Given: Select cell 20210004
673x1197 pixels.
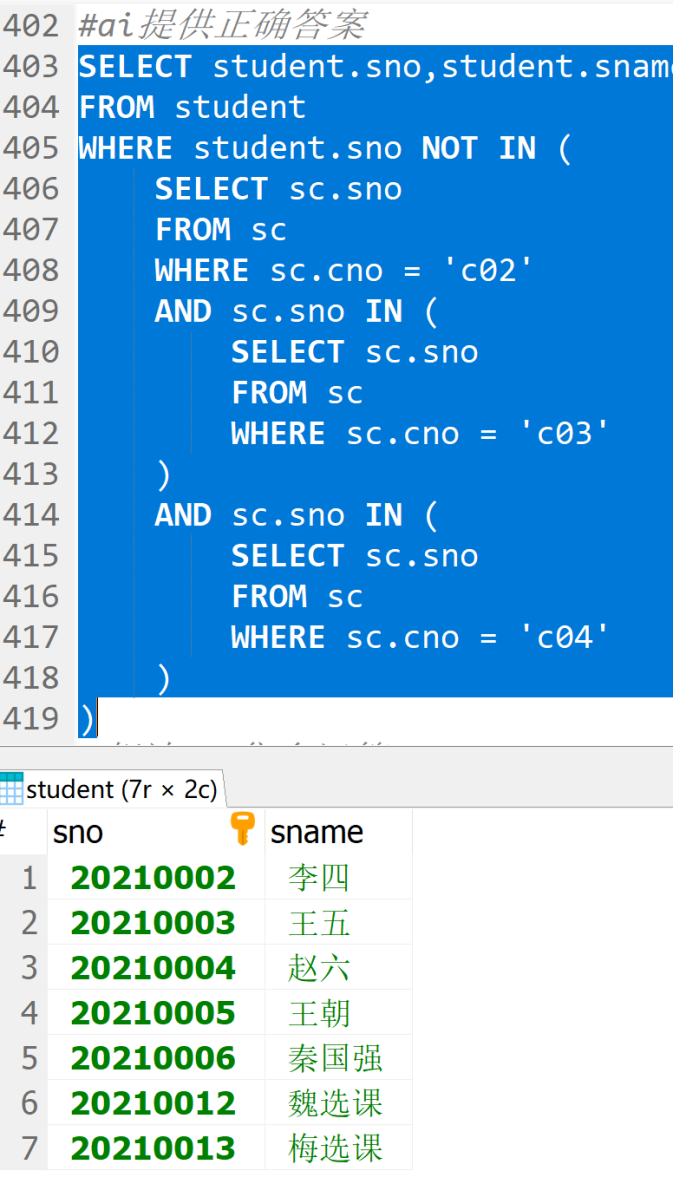Looking at the screenshot, I should tap(156, 968).
